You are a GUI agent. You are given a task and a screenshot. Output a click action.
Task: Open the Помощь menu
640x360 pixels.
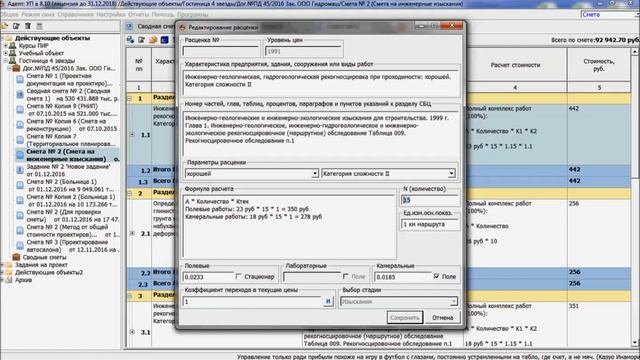click(x=163, y=14)
